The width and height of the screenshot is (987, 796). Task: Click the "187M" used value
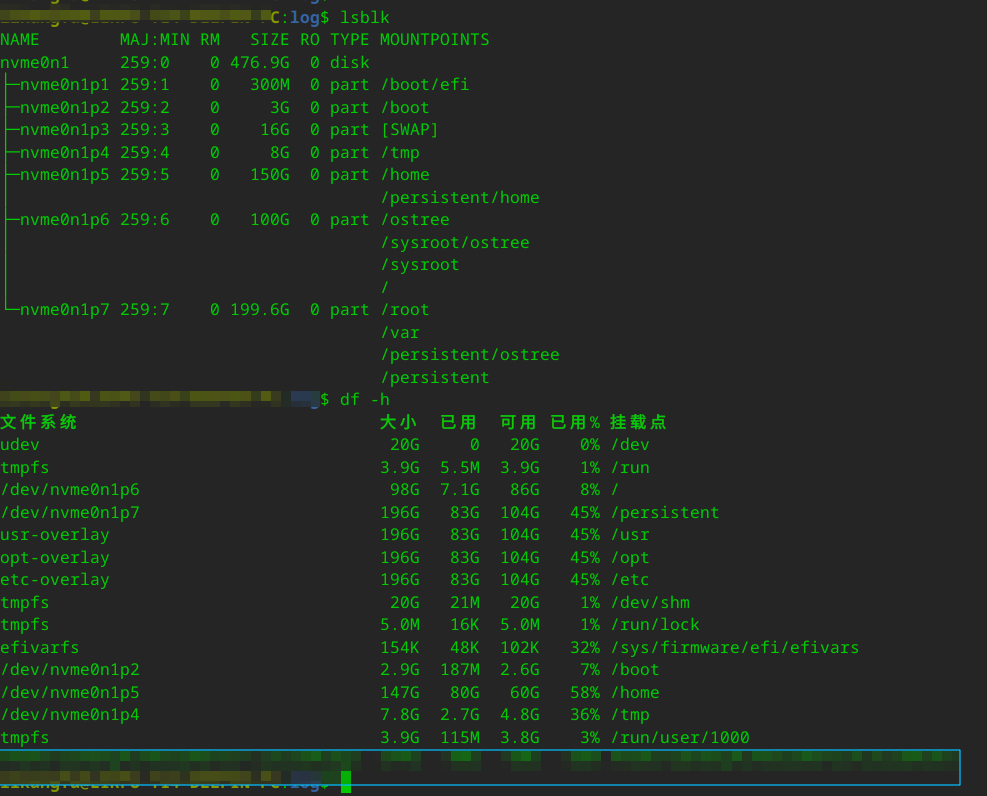point(460,670)
